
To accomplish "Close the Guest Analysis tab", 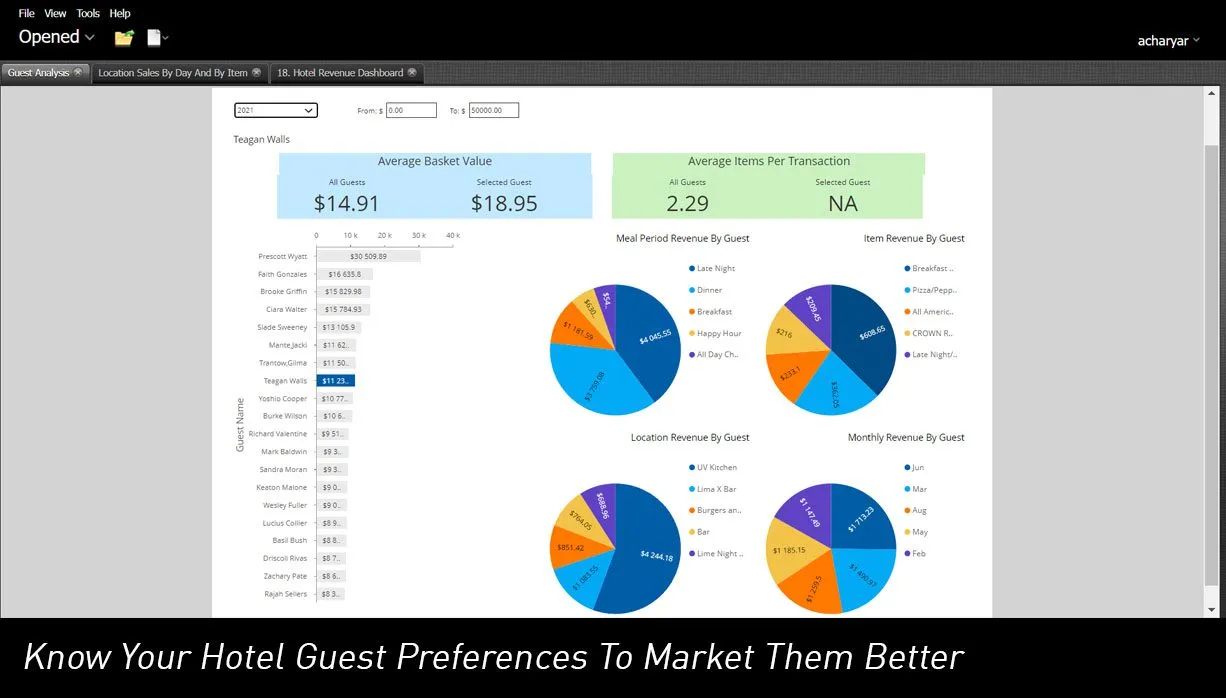I will point(78,72).
